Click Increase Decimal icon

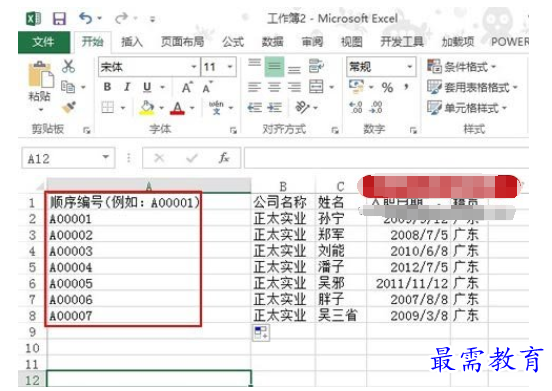356,107
